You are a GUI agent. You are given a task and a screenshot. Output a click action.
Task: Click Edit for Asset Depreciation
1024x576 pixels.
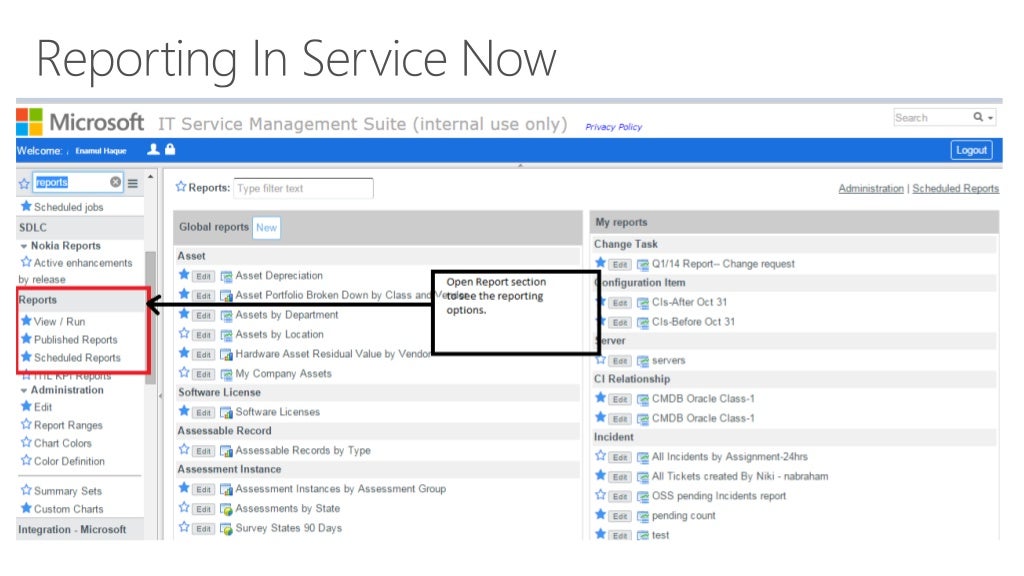(x=204, y=276)
